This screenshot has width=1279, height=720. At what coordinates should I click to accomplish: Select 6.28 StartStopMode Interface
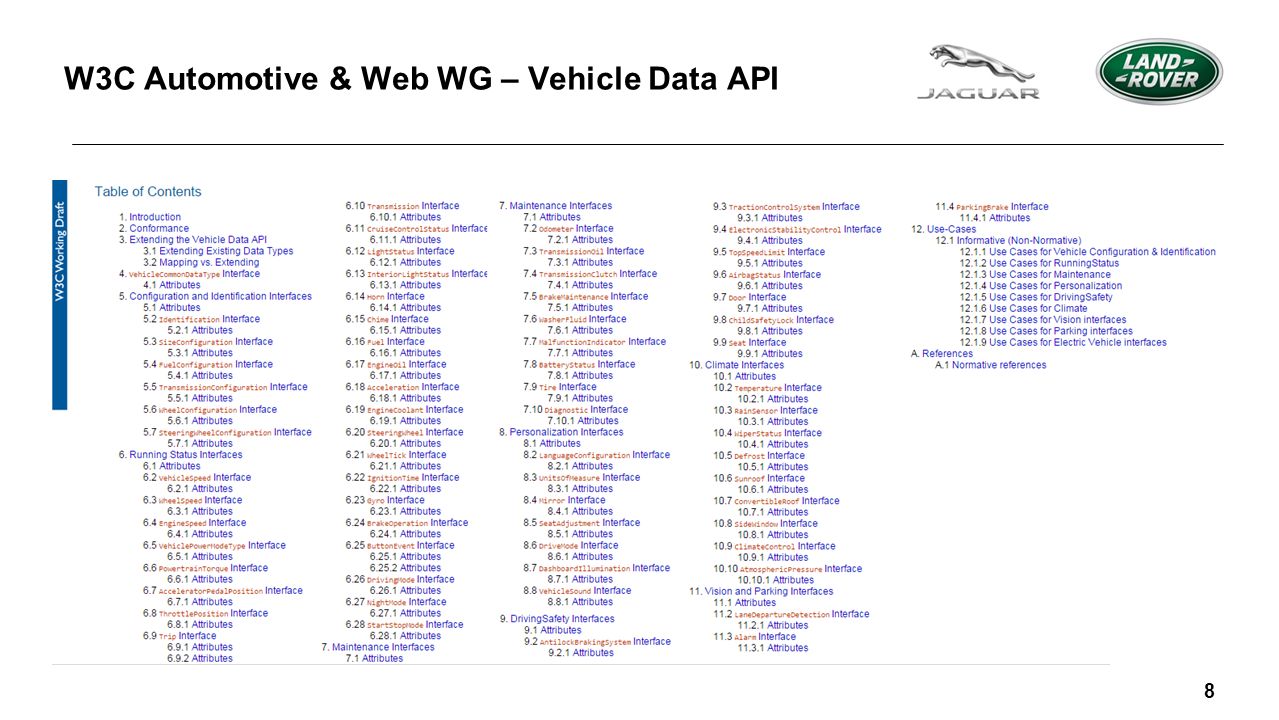tap(404, 625)
